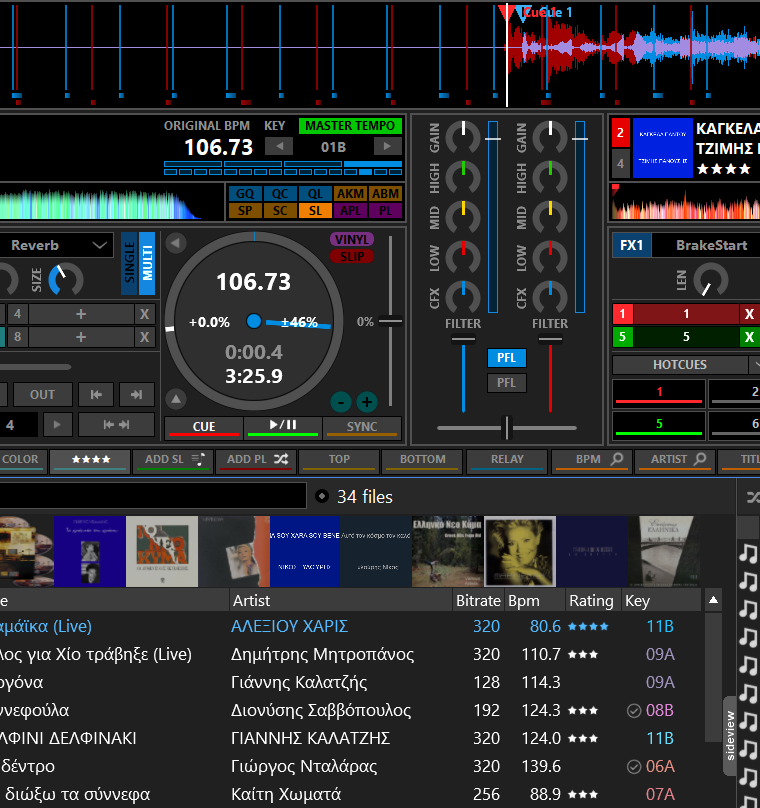Sort tracks by the Artist column header
The height and width of the screenshot is (808, 760).
point(251,601)
